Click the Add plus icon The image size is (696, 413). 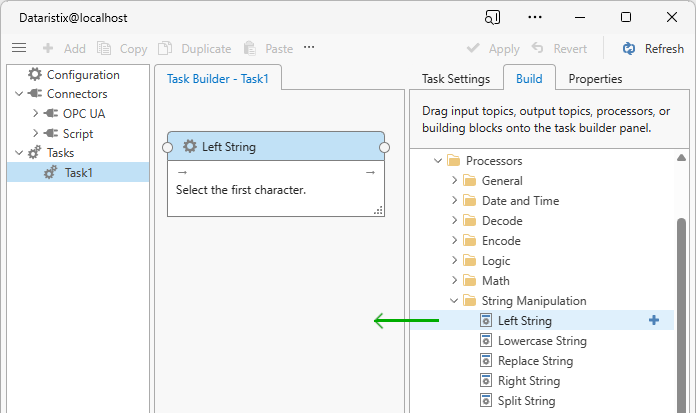[48, 48]
